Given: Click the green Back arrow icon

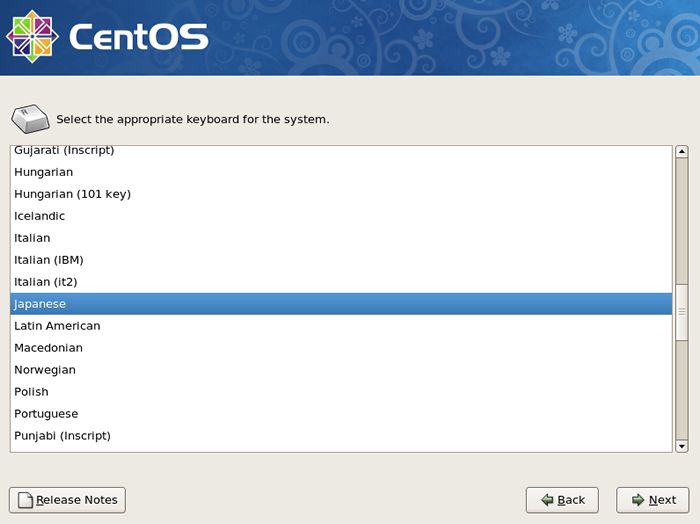Looking at the screenshot, I should [547, 500].
